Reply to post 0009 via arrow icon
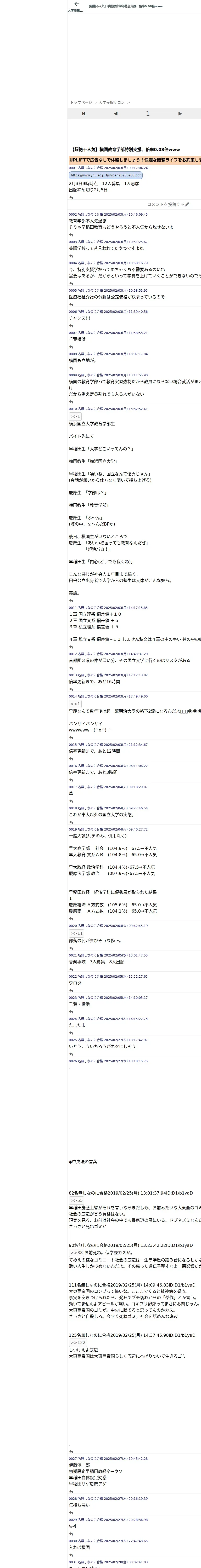201x1568 pixels. coord(71,402)
